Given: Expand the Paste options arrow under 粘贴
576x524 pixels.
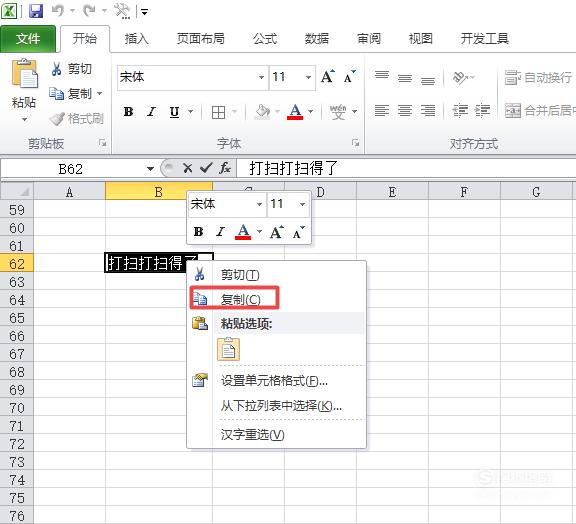Looking at the screenshot, I should tap(24, 119).
